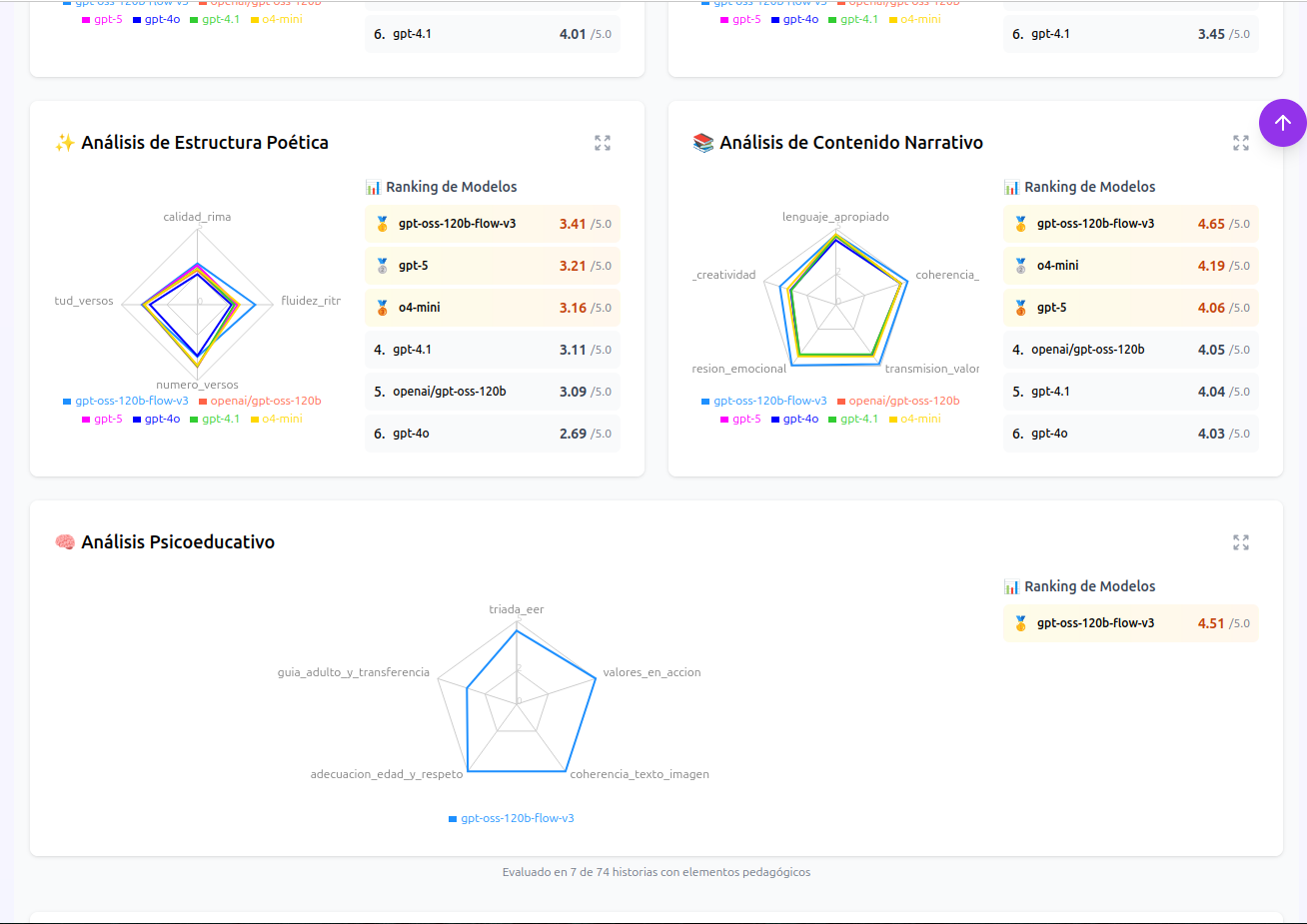Select the openai/gpt-oss-120b row scoring 3.09

tap(493, 392)
